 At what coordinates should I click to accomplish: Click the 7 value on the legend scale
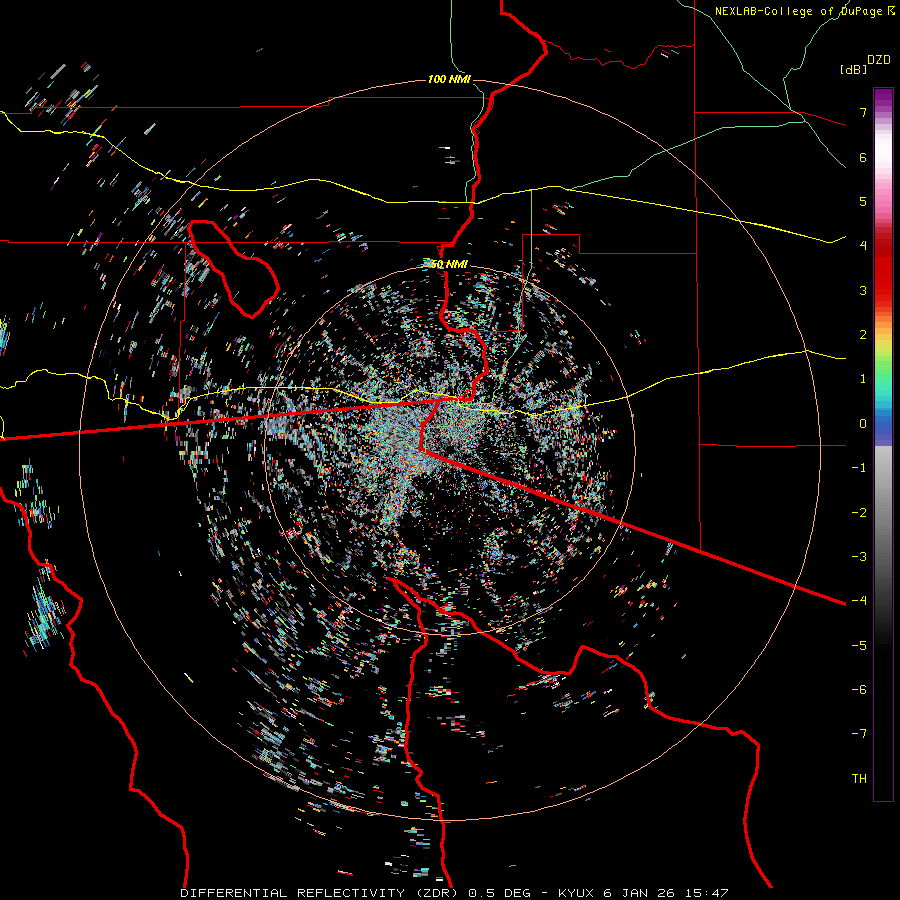pos(863,112)
